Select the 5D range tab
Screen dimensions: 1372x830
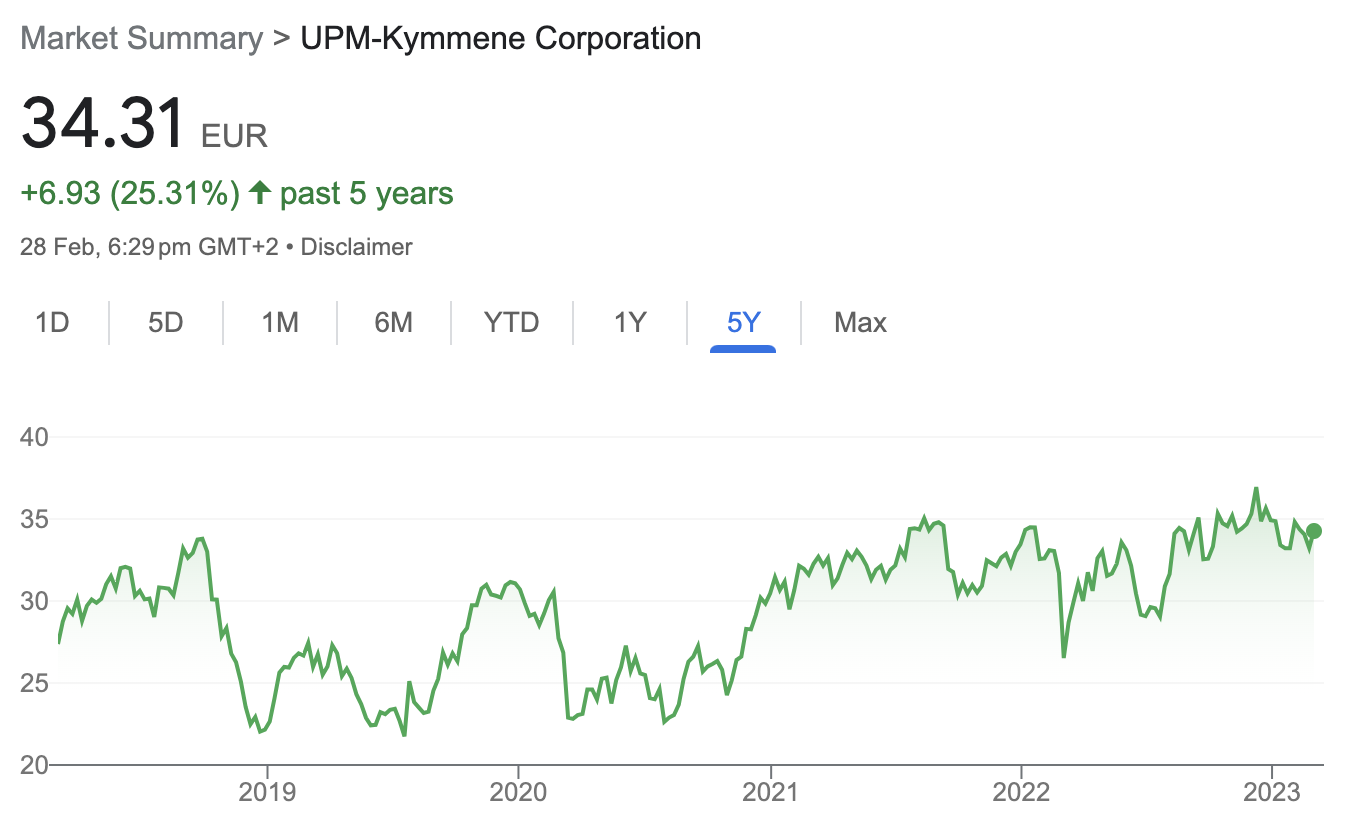pos(166,323)
